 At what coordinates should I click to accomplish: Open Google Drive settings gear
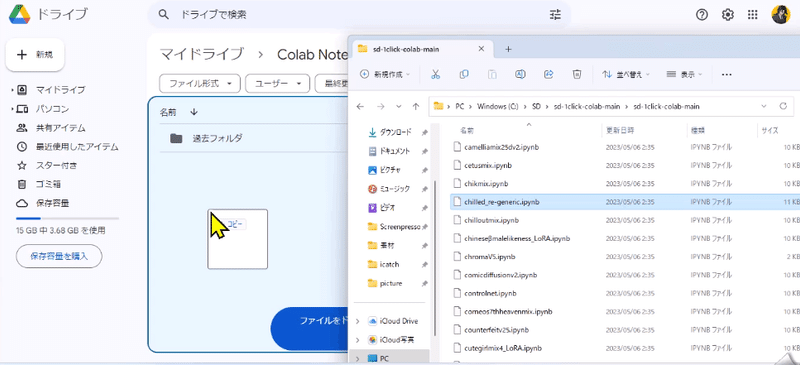point(728,15)
